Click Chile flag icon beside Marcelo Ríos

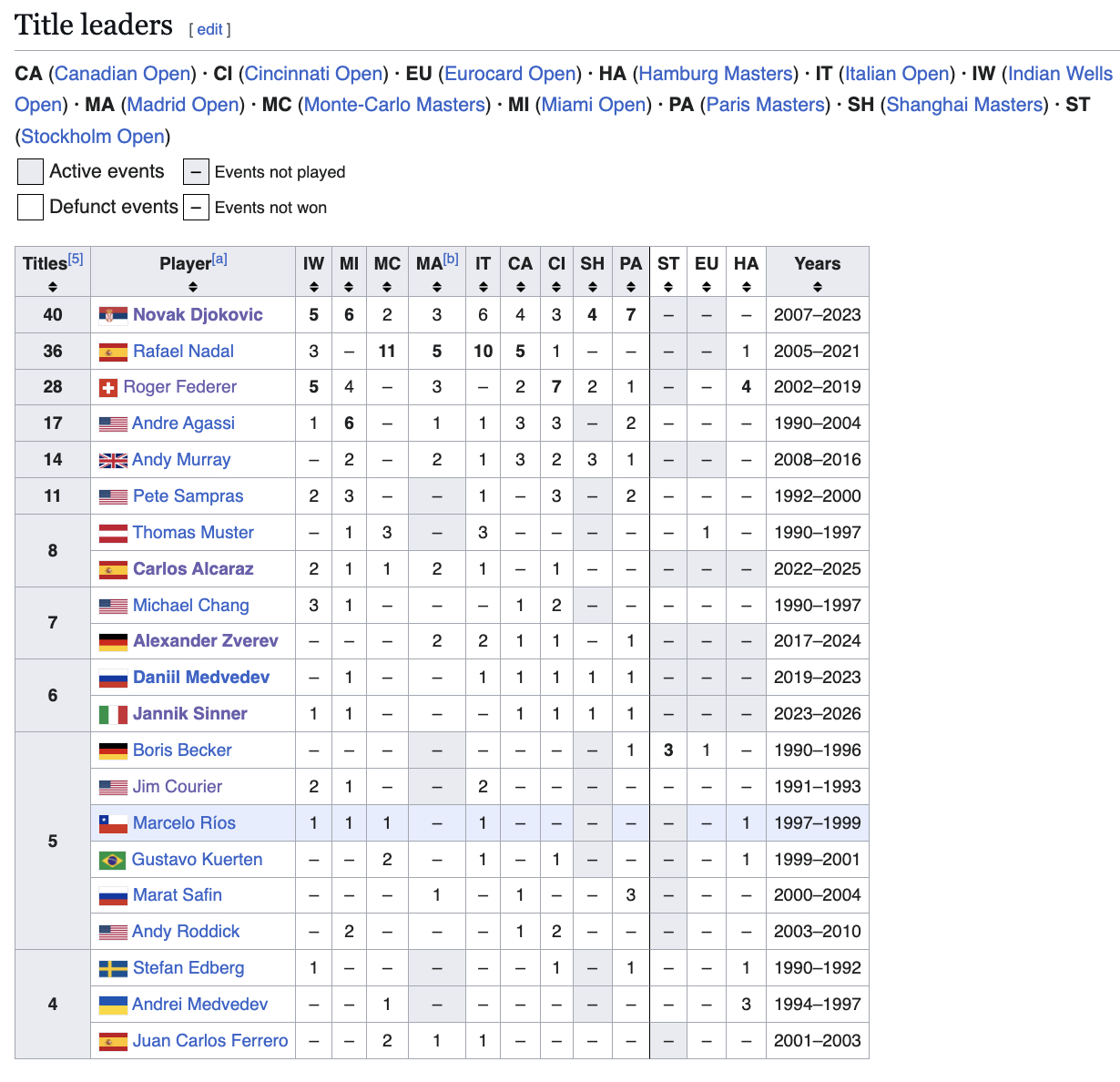pos(113,823)
